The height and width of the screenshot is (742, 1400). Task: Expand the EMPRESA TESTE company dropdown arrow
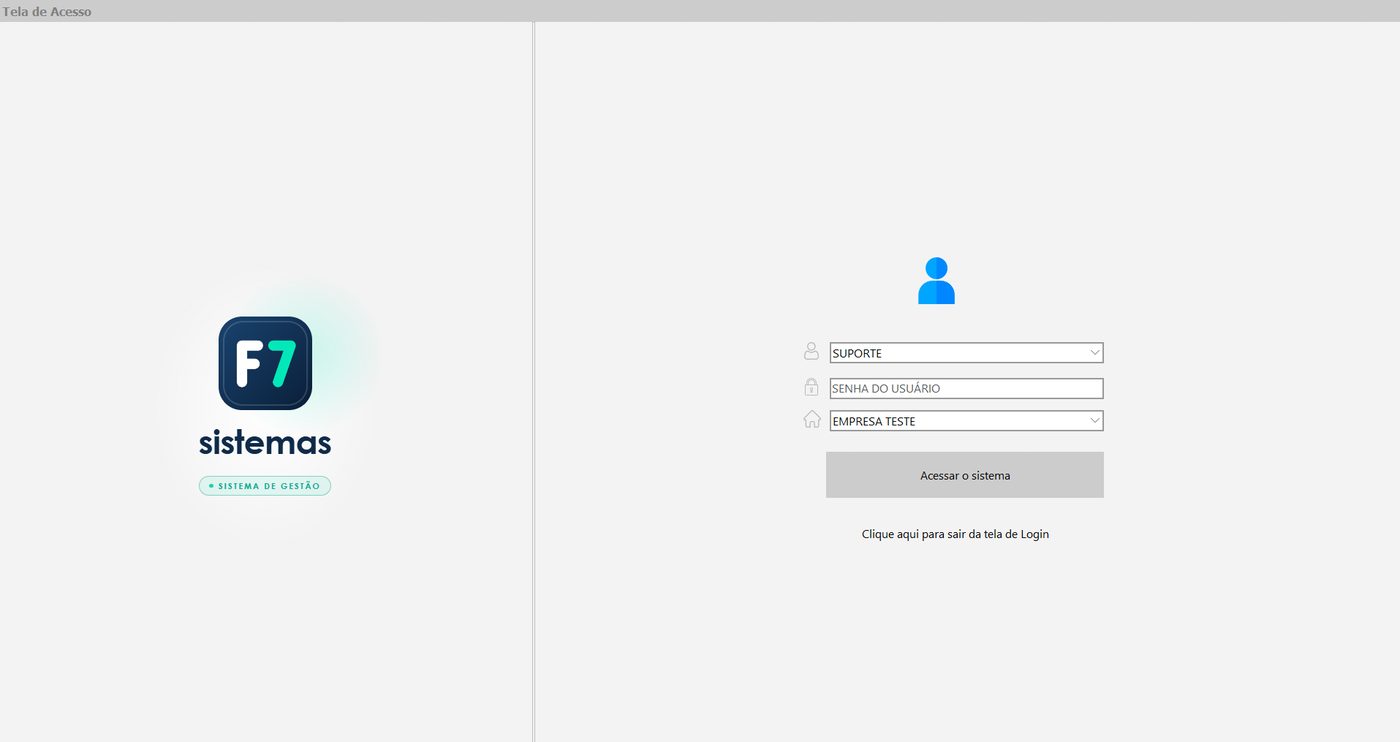[1095, 421]
